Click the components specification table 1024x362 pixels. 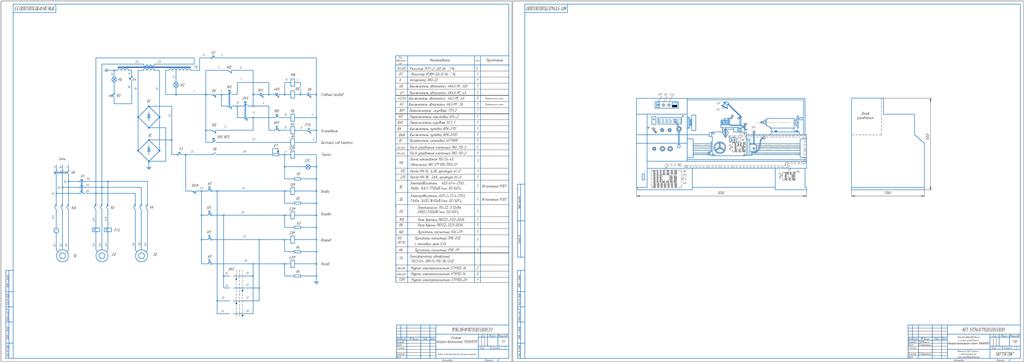click(x=453, y=169)
